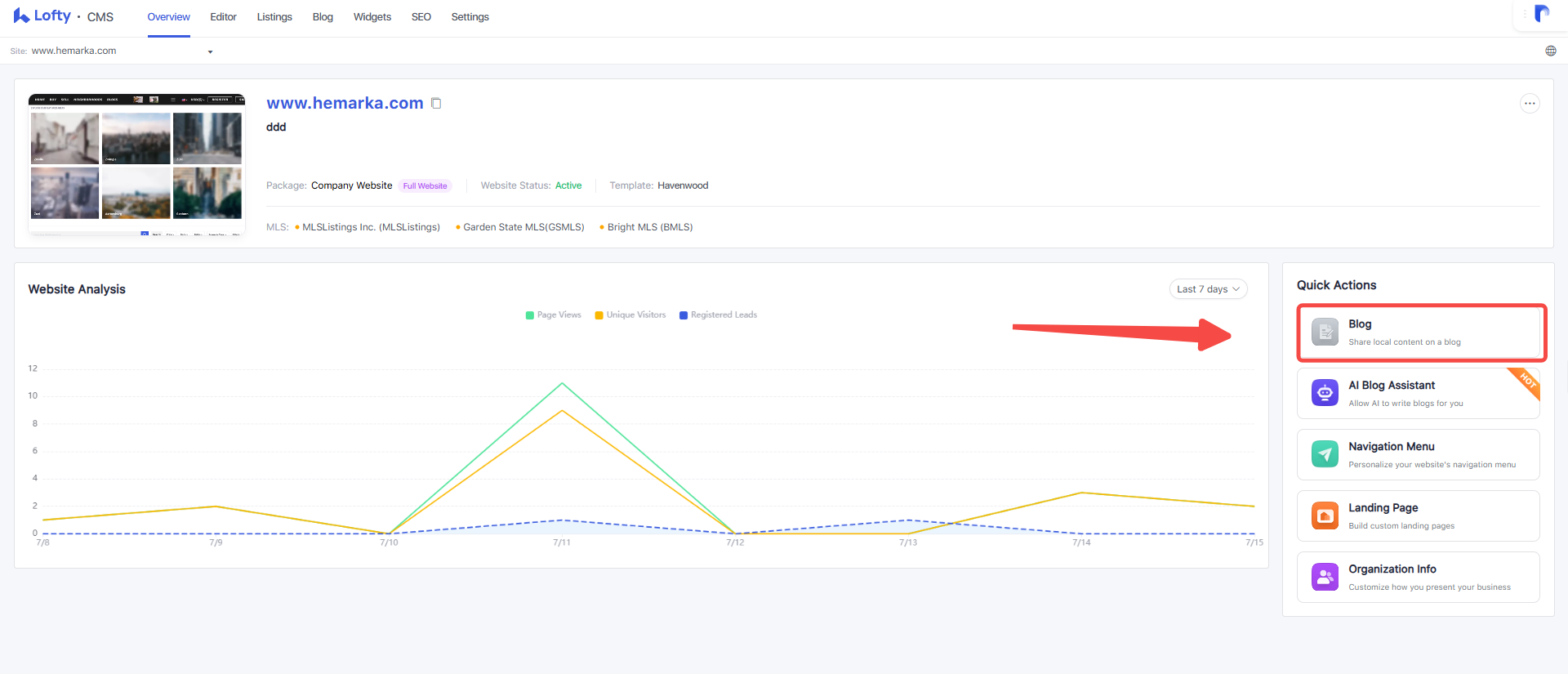This screenshot has width=1568, height=674.
Task: Click the Havenwood template name
Action: 683,185
